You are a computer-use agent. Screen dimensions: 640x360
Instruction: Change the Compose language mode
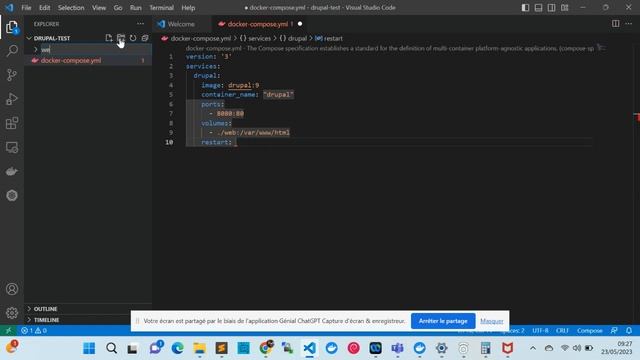pos(589,331)
